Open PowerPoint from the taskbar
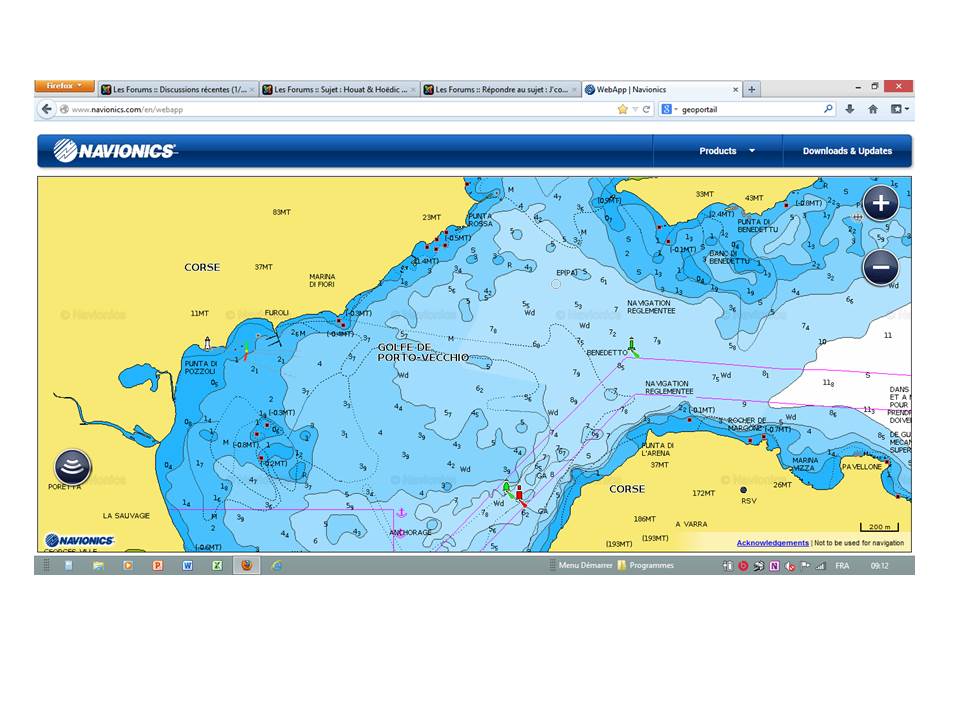 coord(157,565)
